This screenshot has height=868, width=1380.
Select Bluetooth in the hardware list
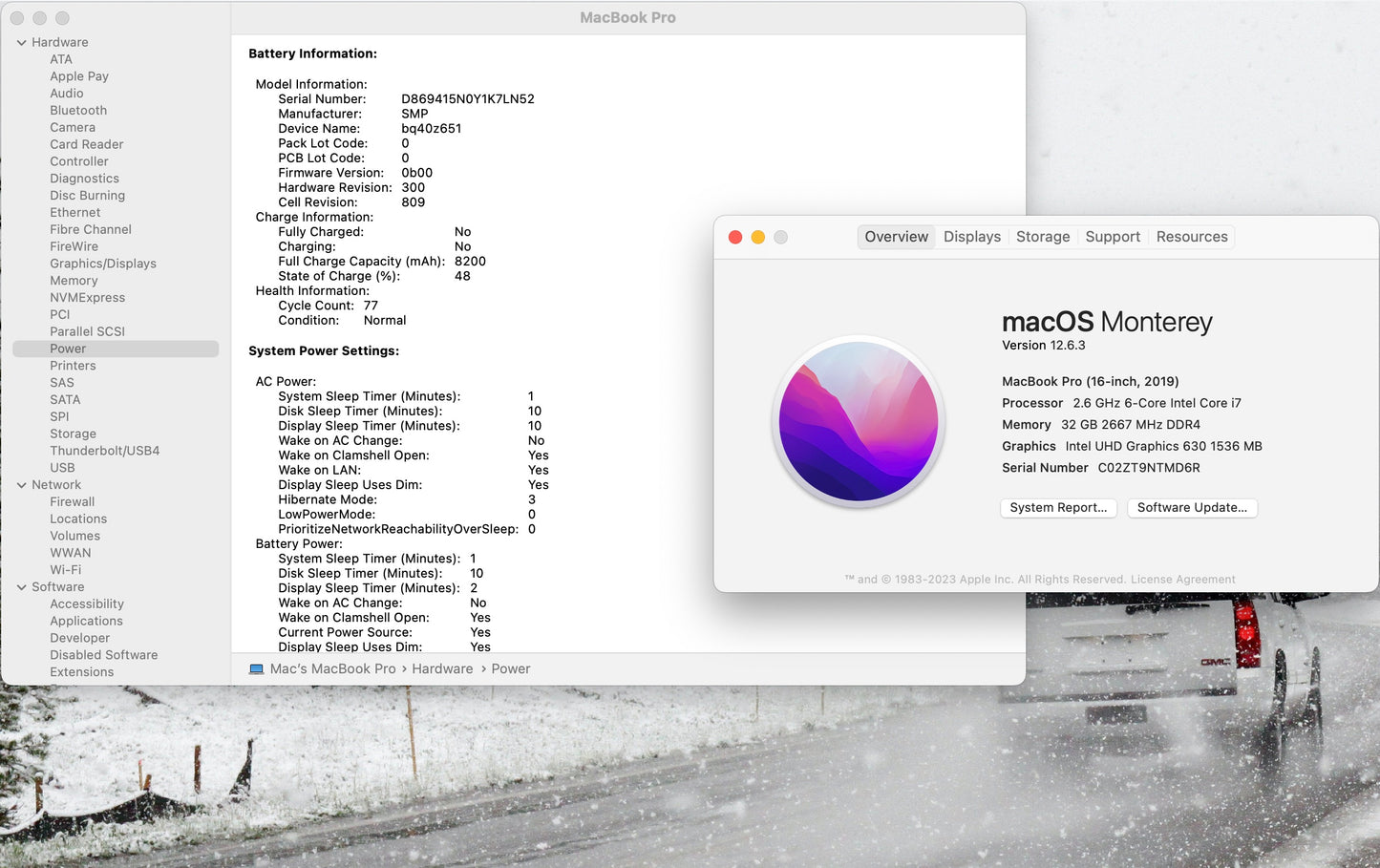click(x=78, y=111)
